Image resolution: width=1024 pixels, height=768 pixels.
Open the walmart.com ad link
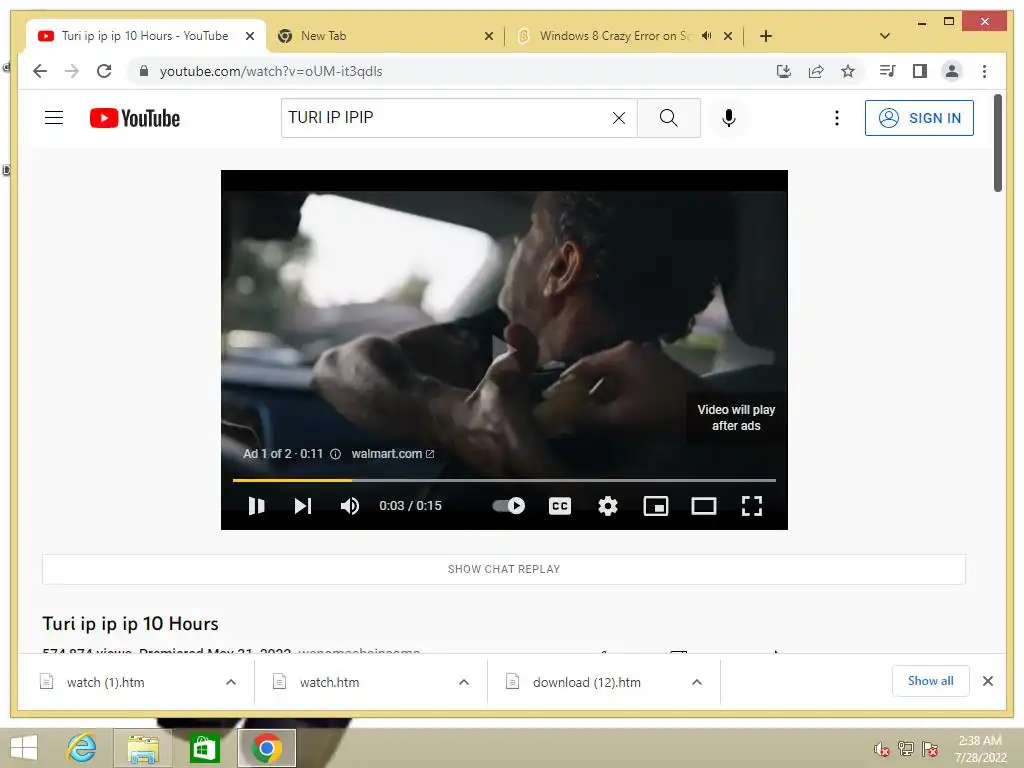392,454
